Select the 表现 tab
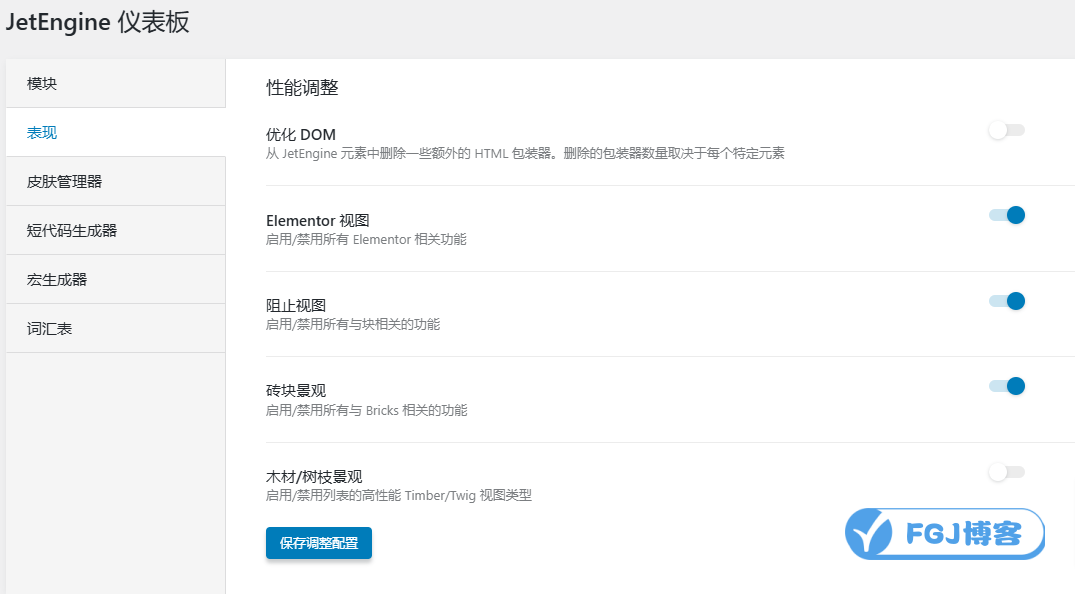This screenshot has height=594, width=1075. [116, 132]
